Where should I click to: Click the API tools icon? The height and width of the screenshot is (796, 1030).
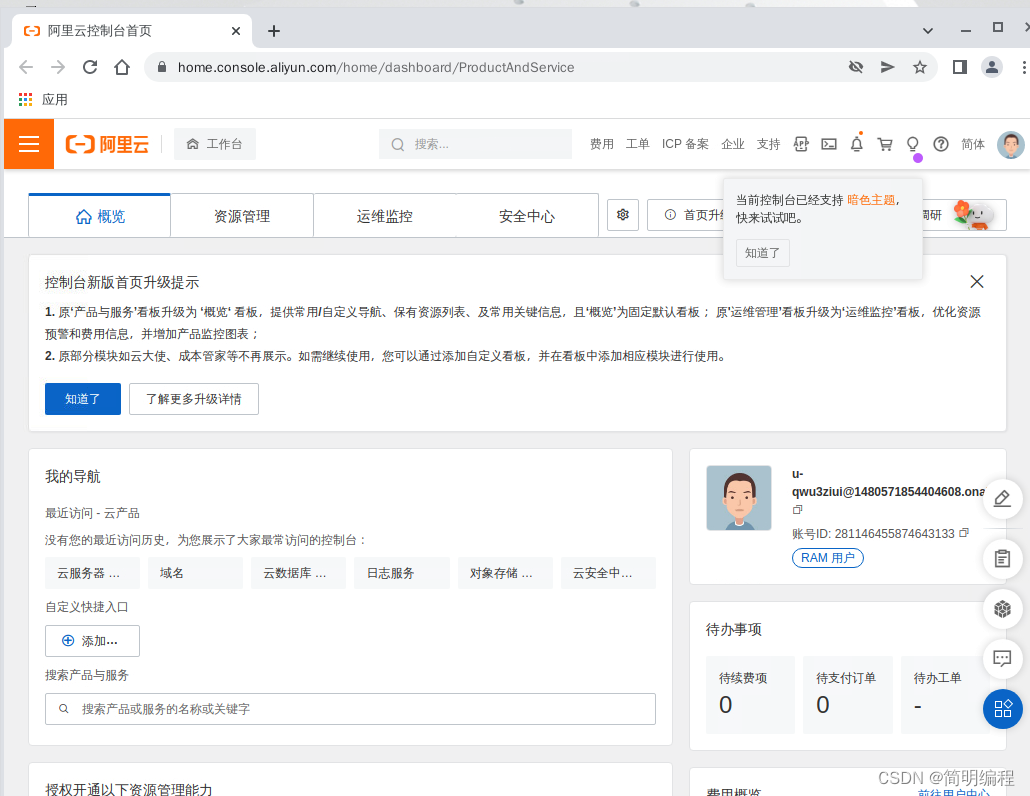tap(801, 144)
